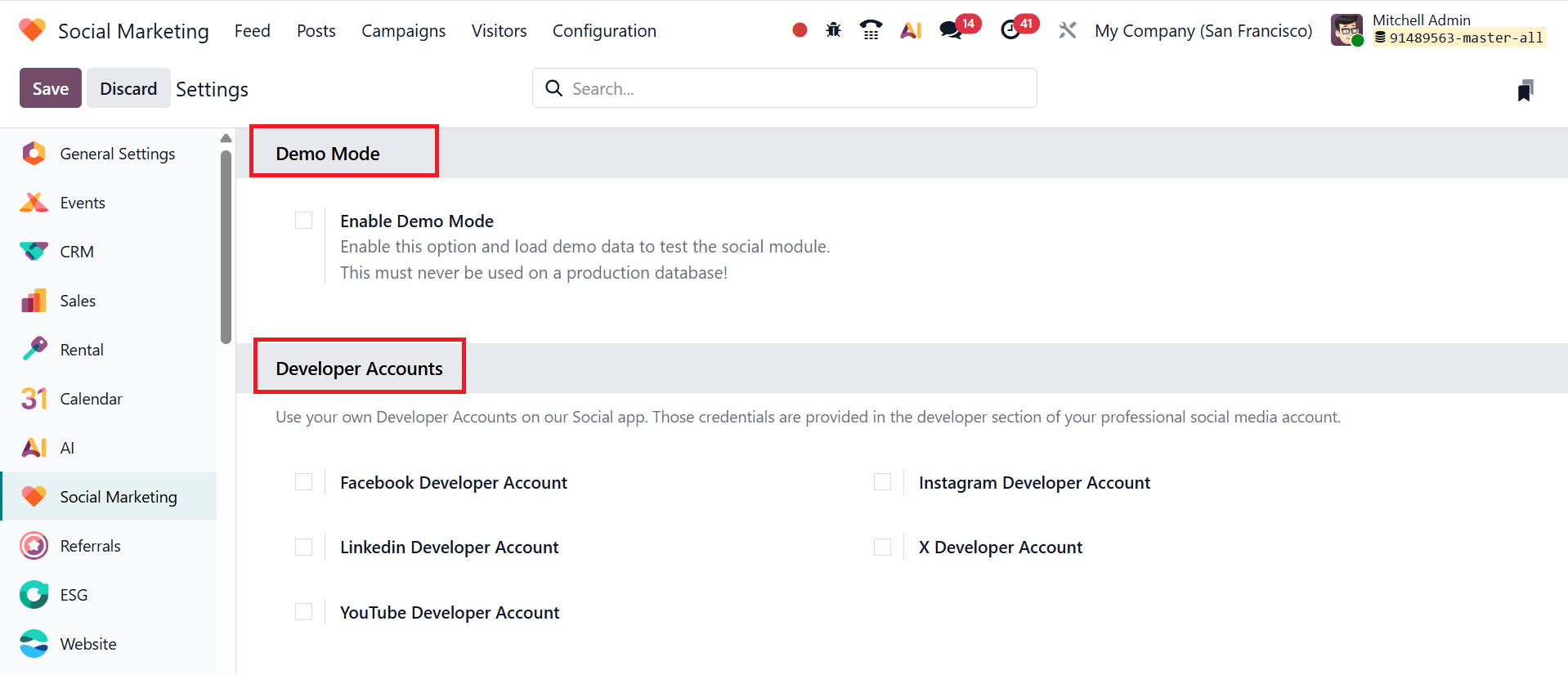Toggle YouTube Developer Account checkbox
This screenshot has width=1568, height=675.
[x=303, y=612]
